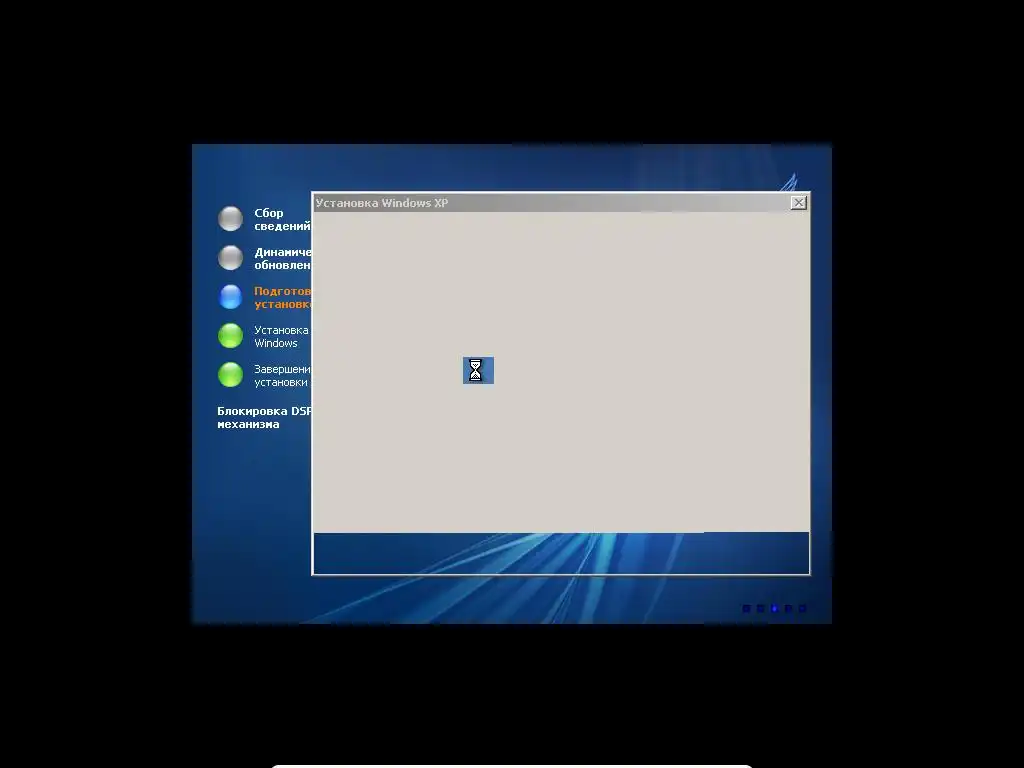Select the Динамическое обновление step text
Image resolution: width=1024 pixels, height=768 pixels.
point(282,259)
